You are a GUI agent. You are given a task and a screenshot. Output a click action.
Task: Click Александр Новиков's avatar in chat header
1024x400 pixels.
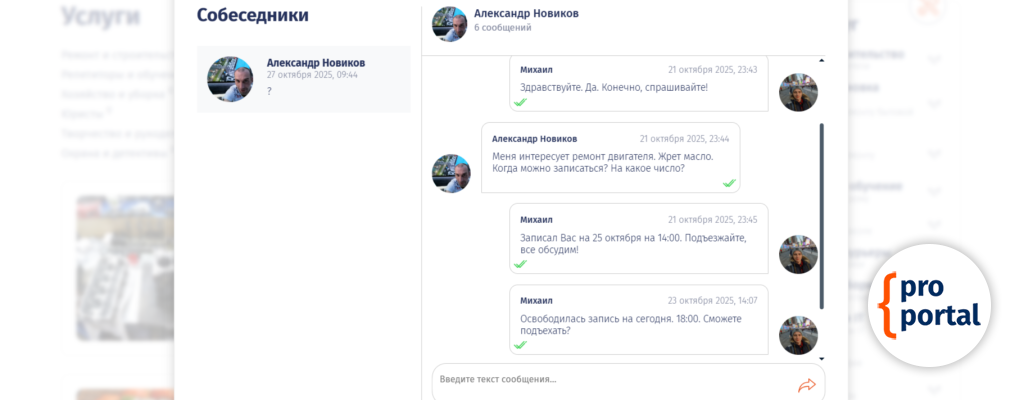[450, 24]
